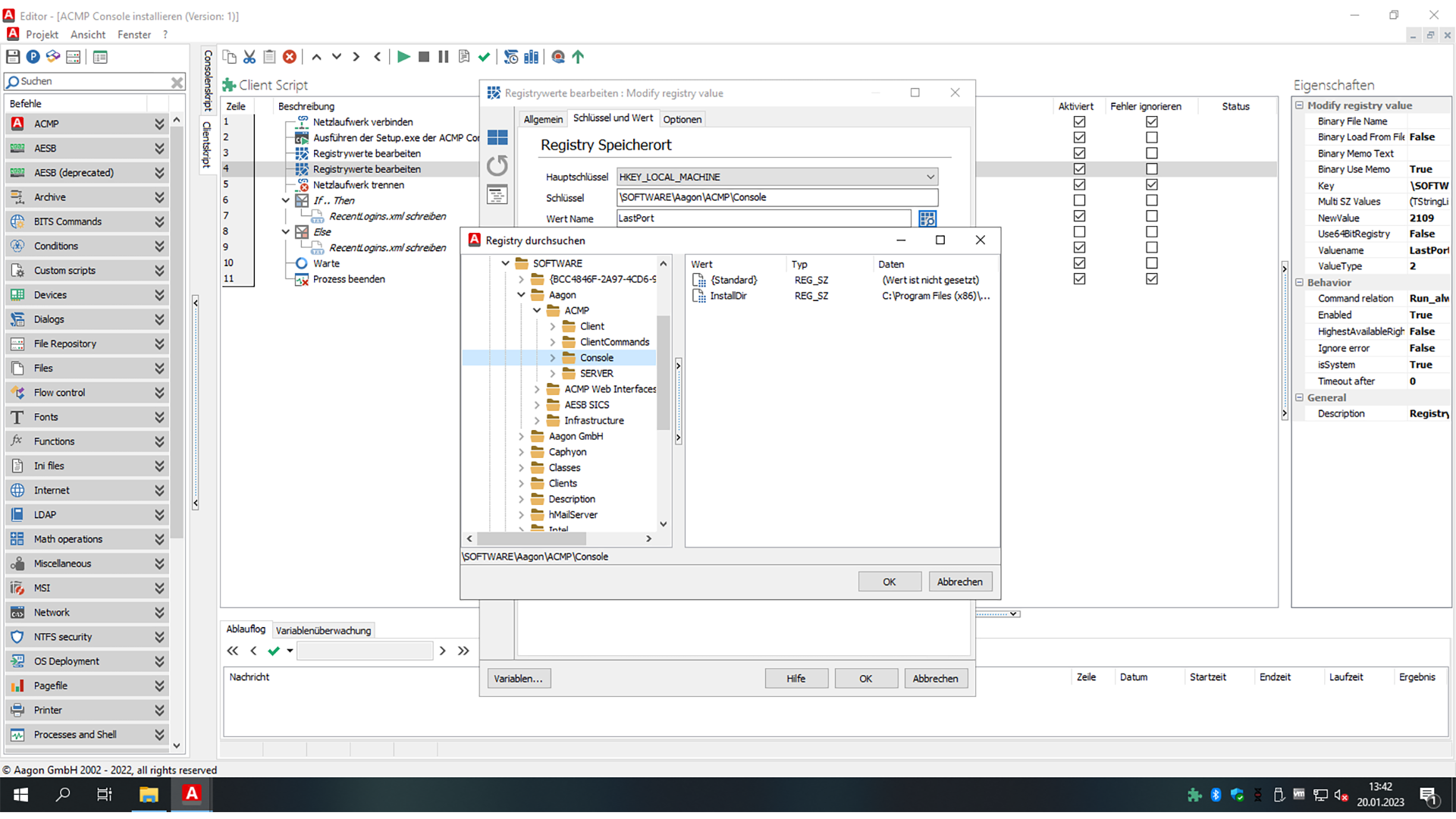The image size is (1456, 819).
Task: Open File Explorer from the taskbar
Action: click(x=149, y=795)
